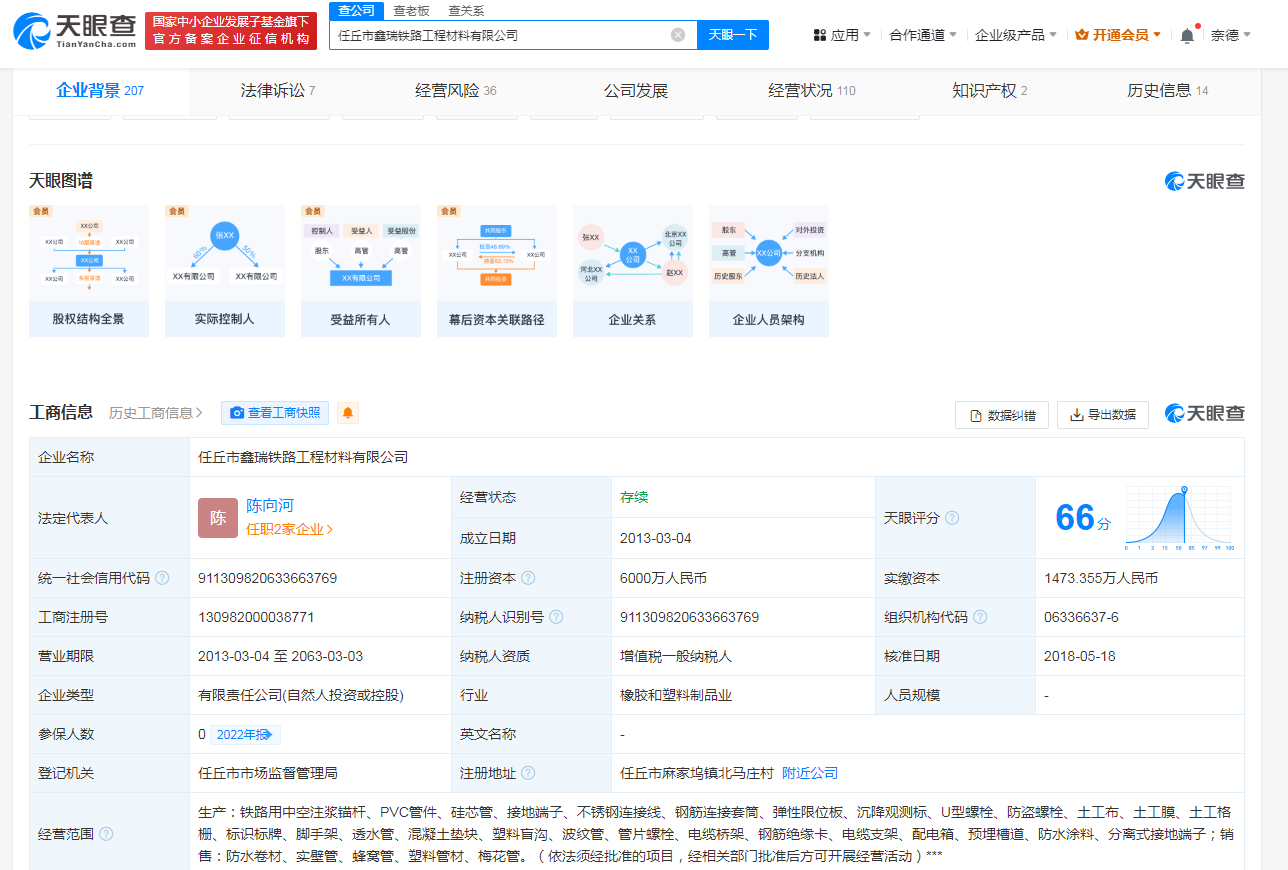This screenshot has height=870, width=1288.
Task: Switch to 历史信息 tab
Action: point(1168,91)
